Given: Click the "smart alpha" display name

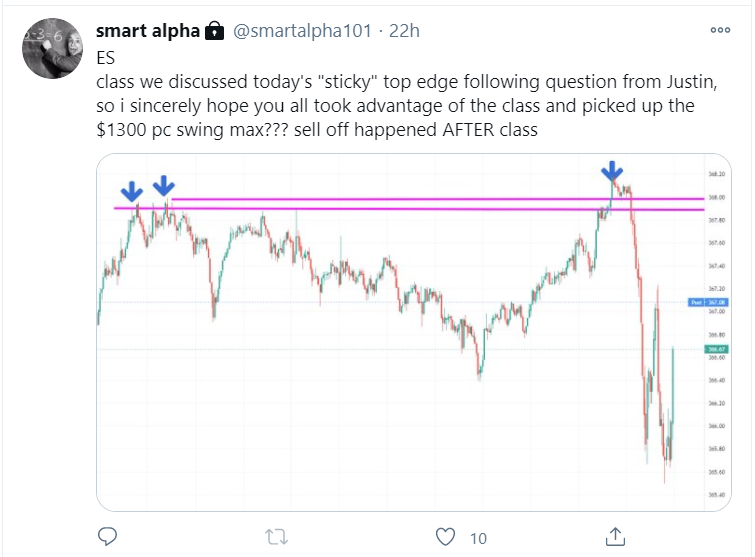Looking at the screenshot, I should tap(147, 31).
